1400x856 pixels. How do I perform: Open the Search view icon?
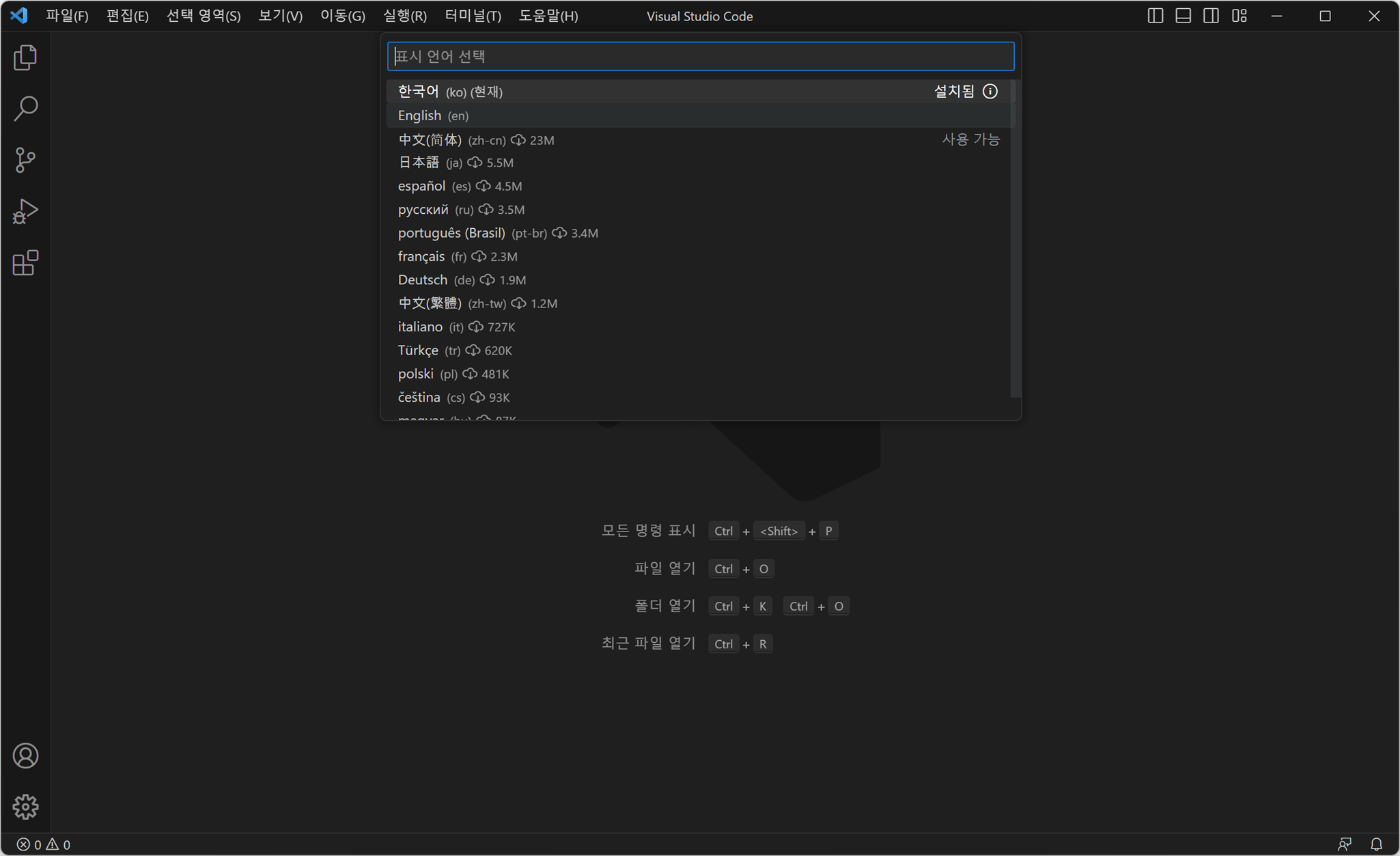click(x=25, y=109)
